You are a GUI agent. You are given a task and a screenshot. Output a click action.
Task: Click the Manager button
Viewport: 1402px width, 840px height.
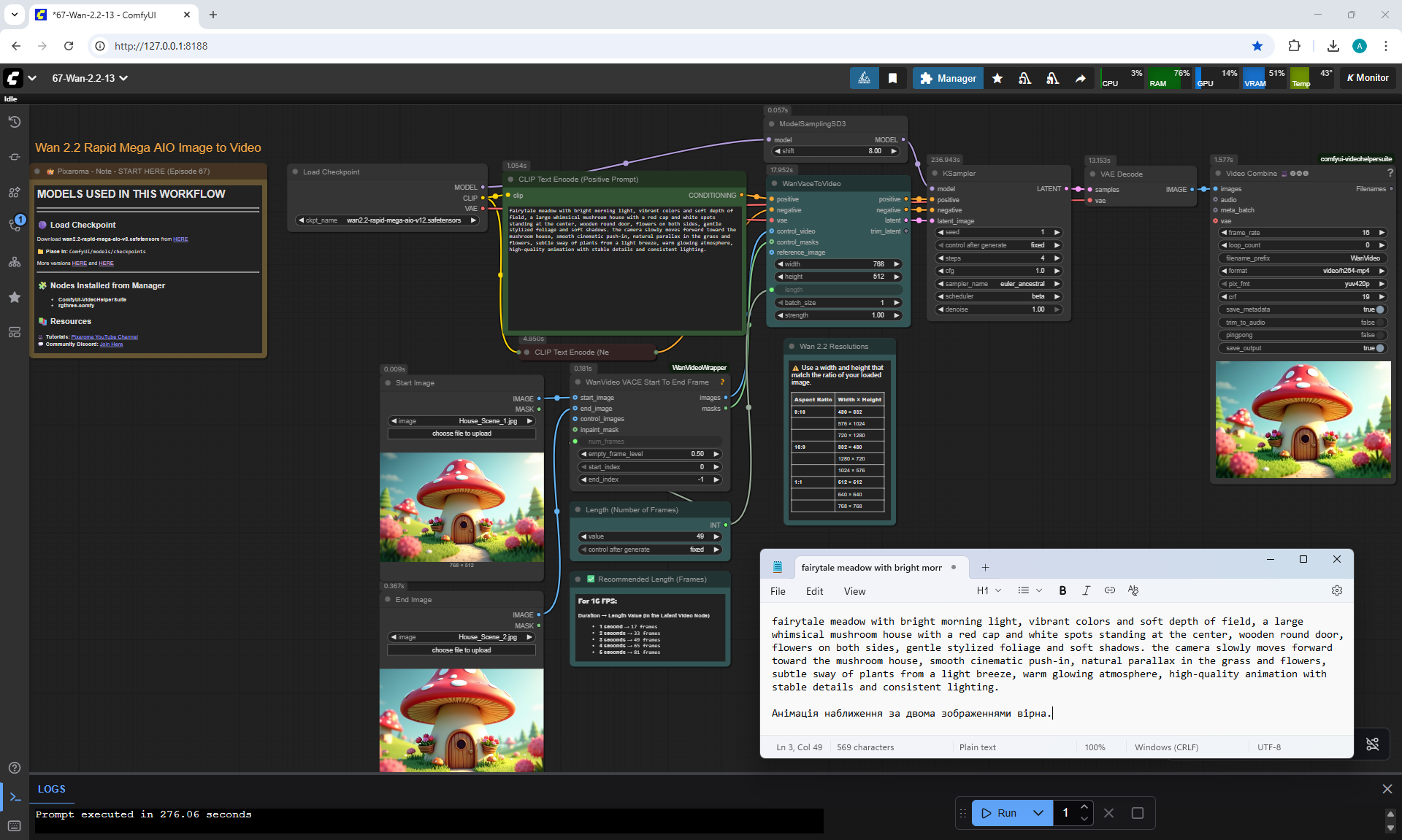(x=948, y=78)
